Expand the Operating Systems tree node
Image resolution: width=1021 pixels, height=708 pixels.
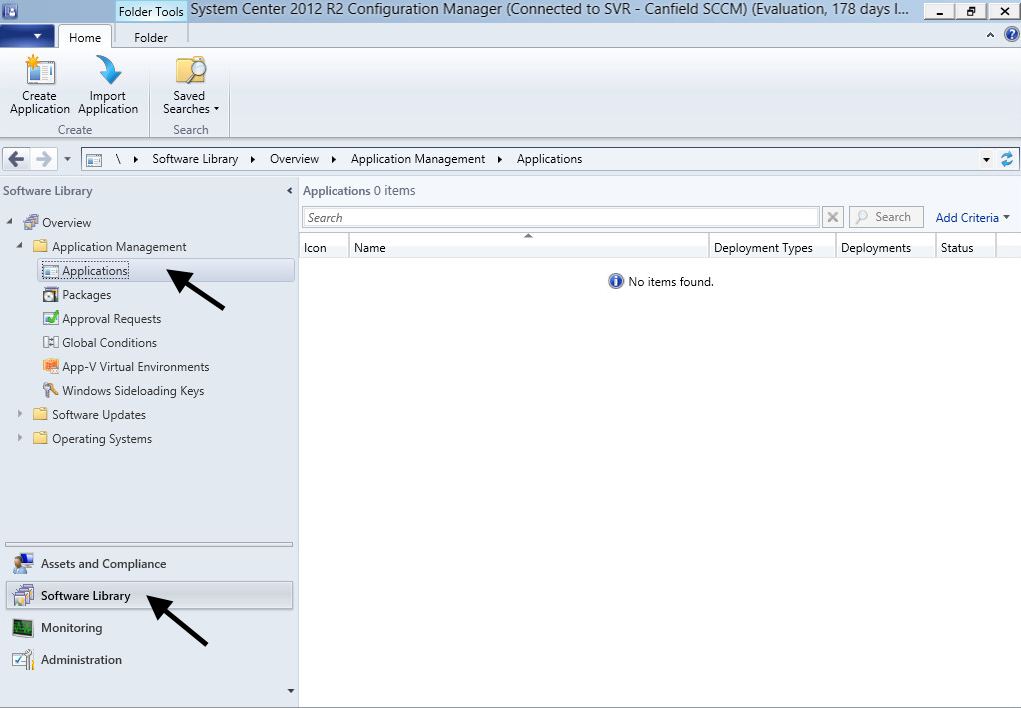(x=20, y=438)
